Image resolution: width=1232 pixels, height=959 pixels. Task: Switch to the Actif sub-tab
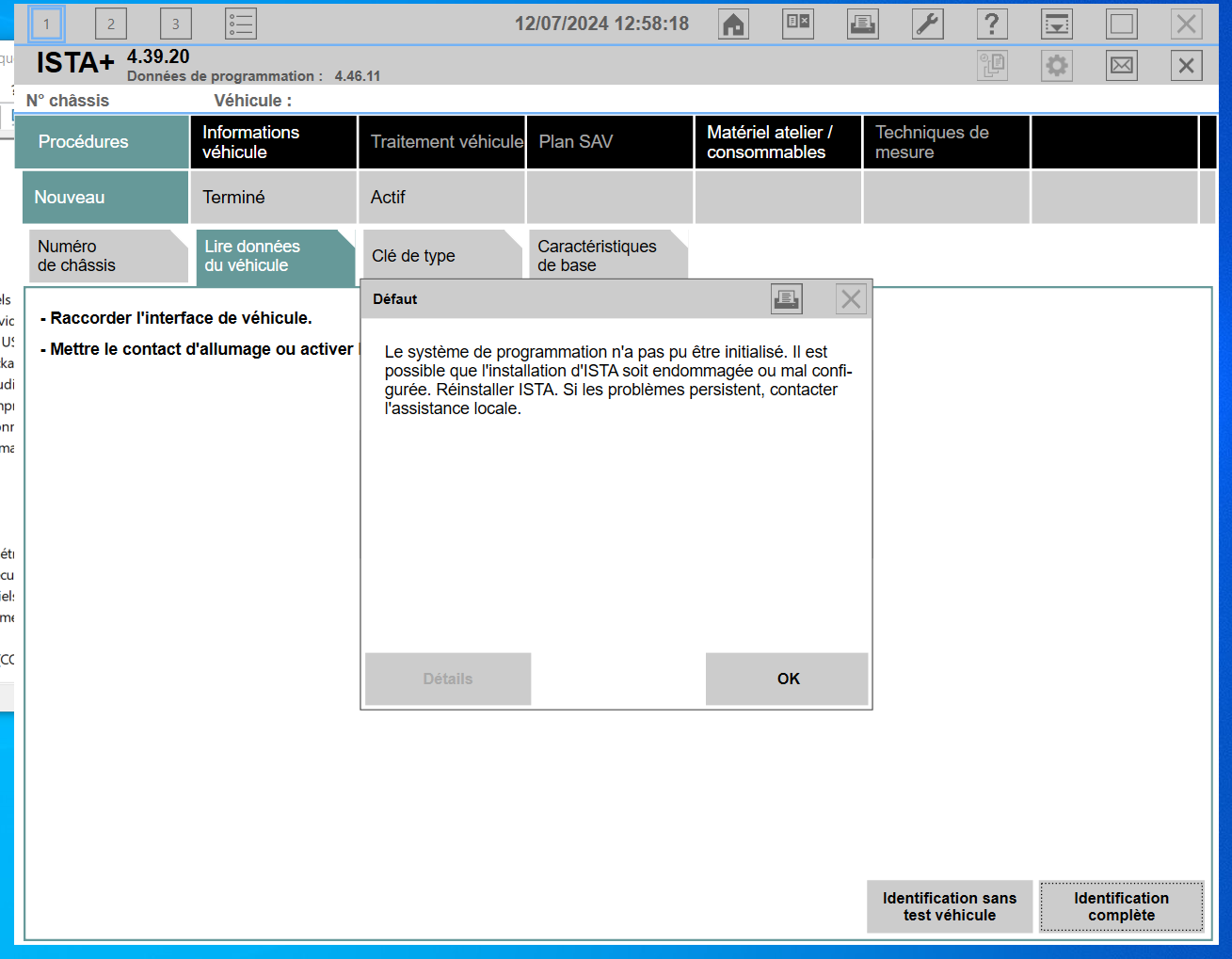click(442, 198)
